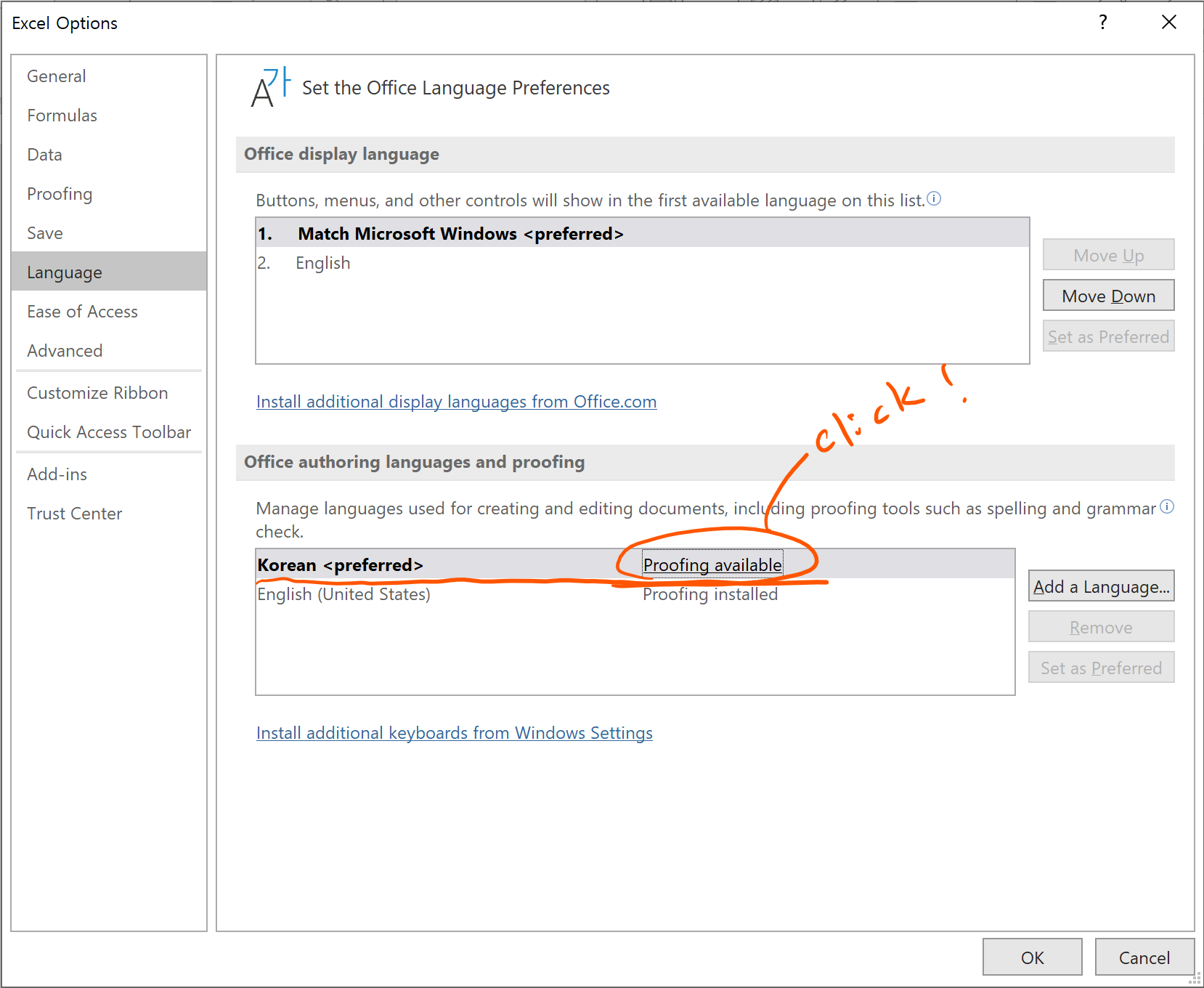Open Install additional keyboards from Windows Settings
The image size is (1204, 988).
455,733
